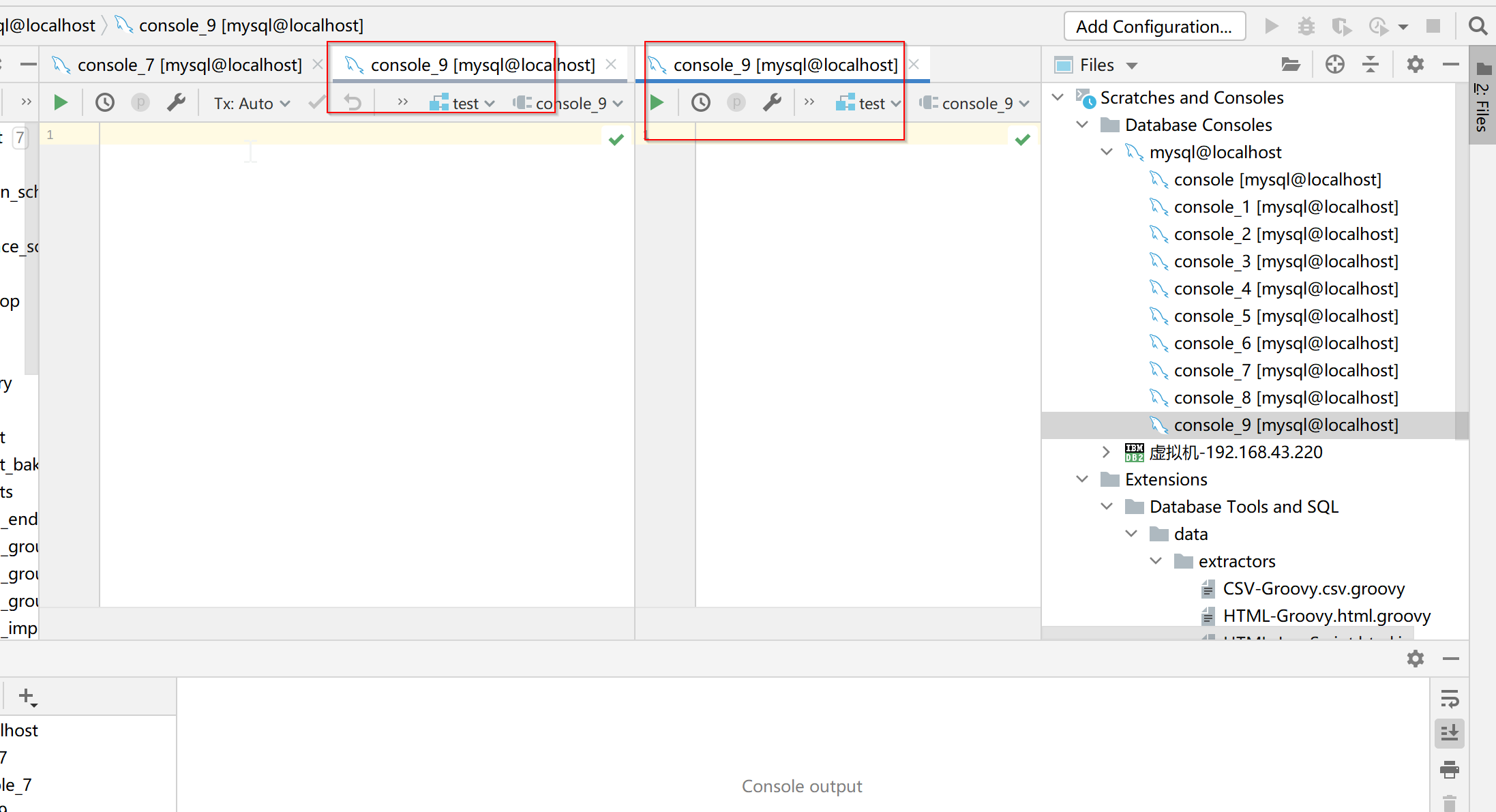Open console_9 session dropdown in left editor
The height and width of the screenshot is (812, 1496).
tap(568, 104)
